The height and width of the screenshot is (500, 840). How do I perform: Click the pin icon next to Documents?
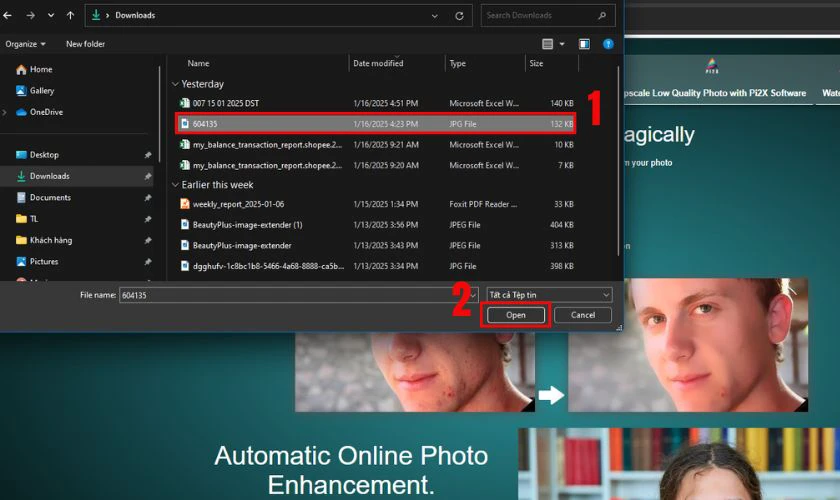point(148,198)
